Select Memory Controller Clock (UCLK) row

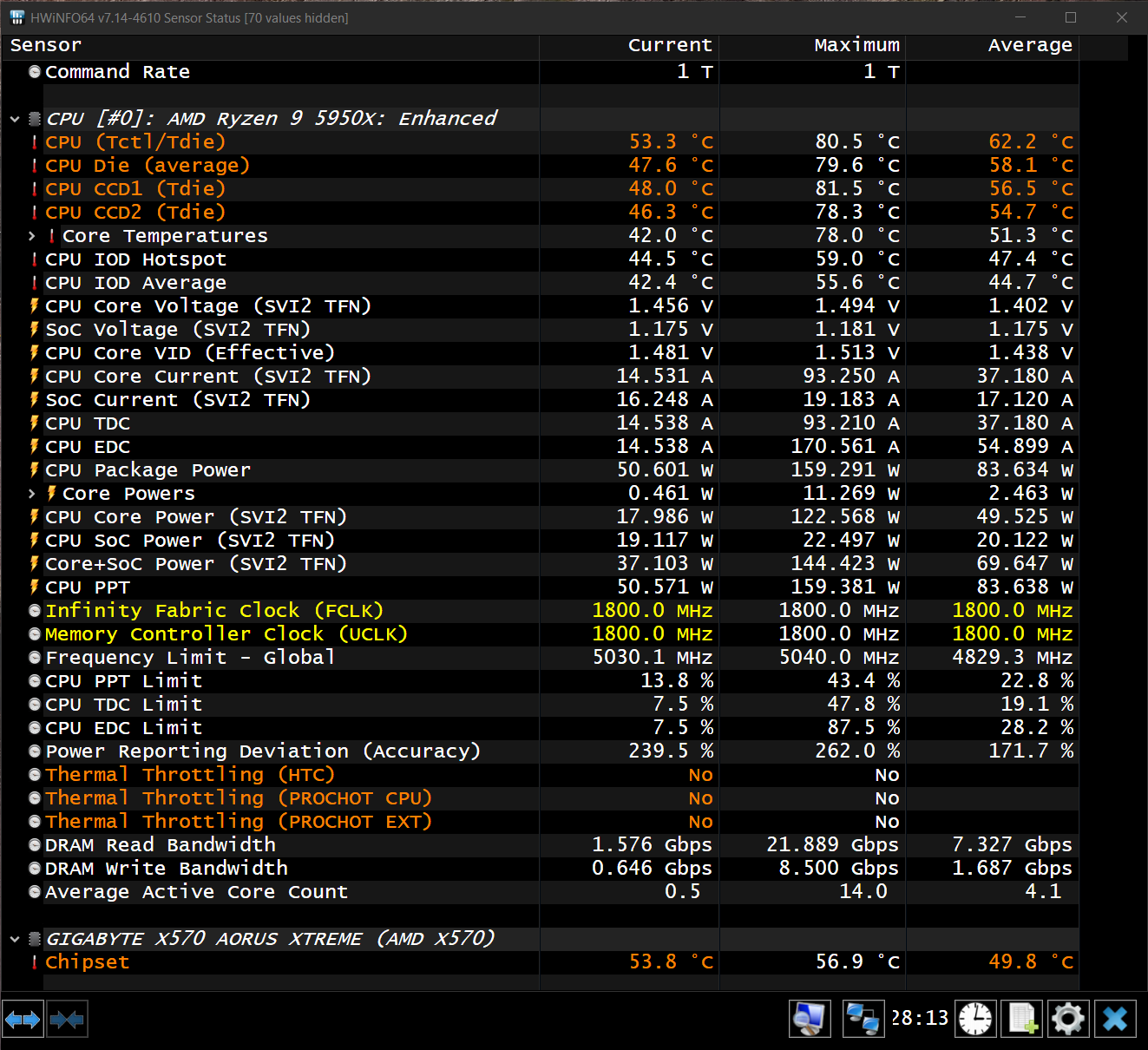point(540,634)
